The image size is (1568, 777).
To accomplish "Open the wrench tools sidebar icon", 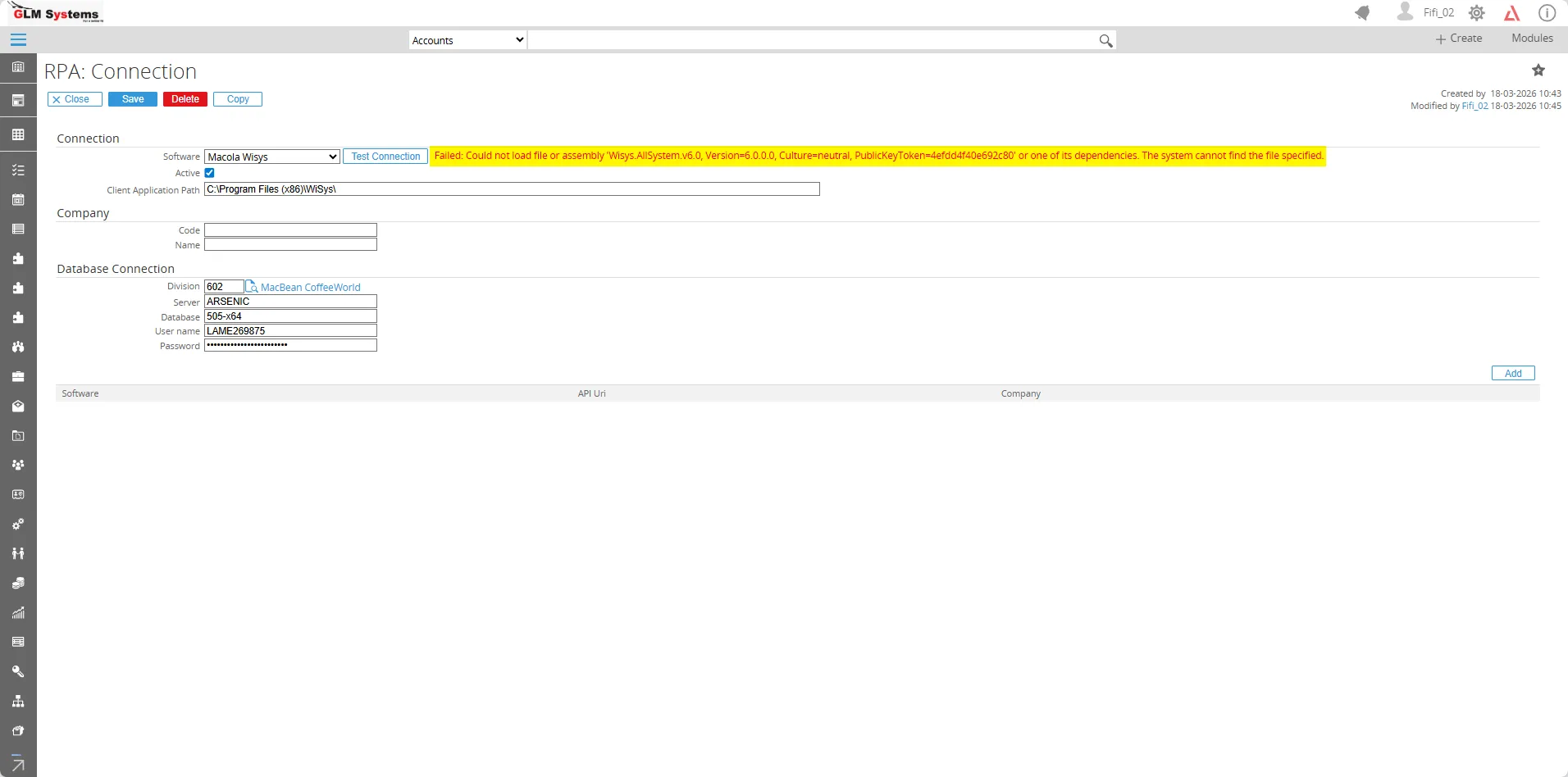I will 18,671.
